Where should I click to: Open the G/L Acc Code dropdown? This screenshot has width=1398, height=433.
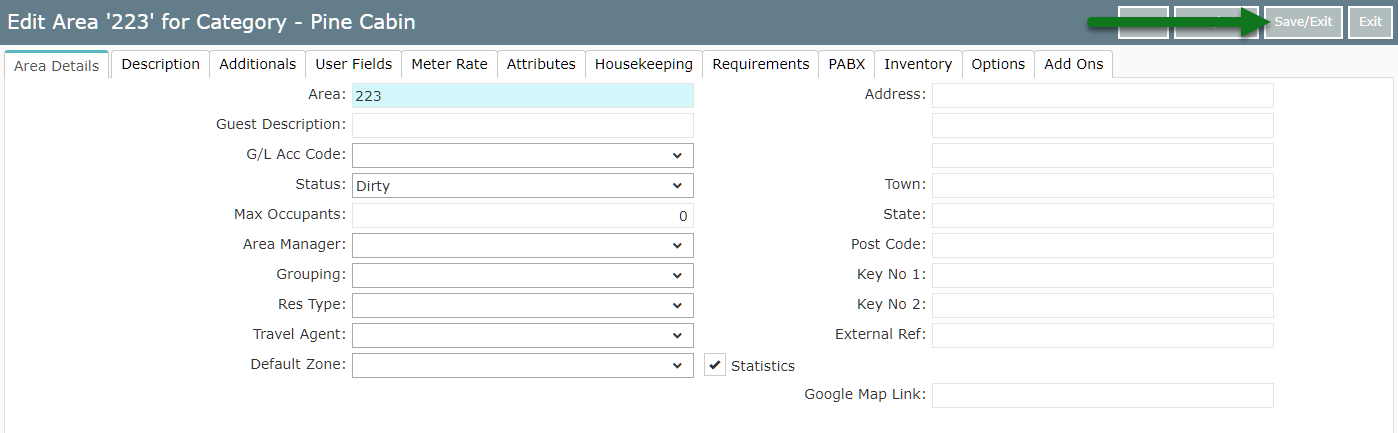pos(522,155)
